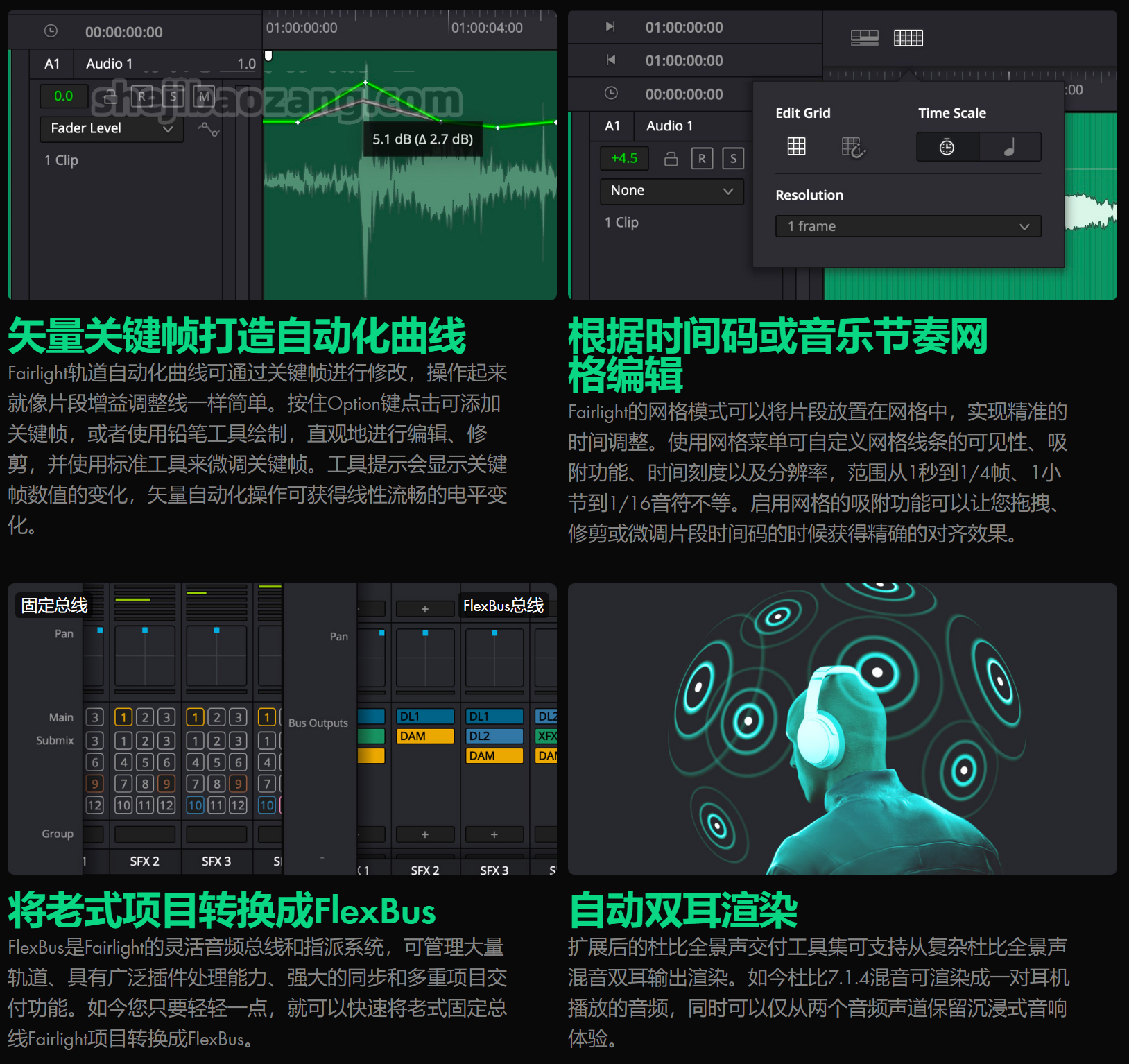Click the green 0.0 gain value field
The image size is (1129, 1064).
(x=64, y=96)
